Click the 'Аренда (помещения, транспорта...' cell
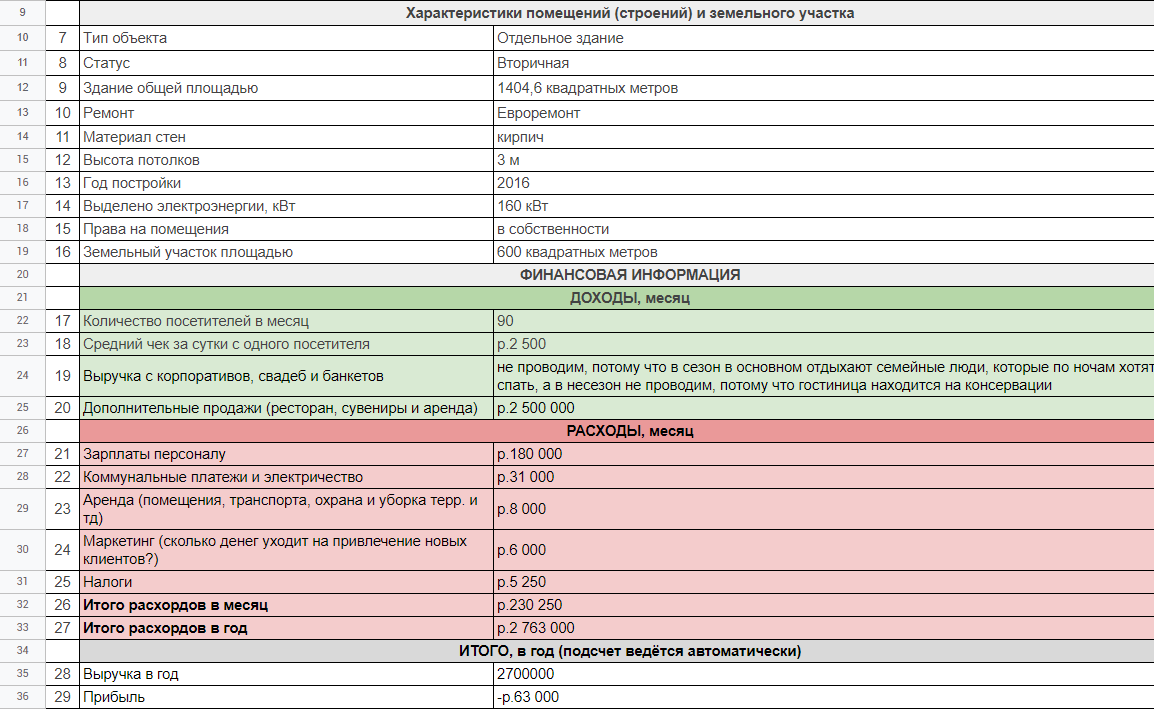The height and width of the screenshot is (709, 1154). coord(286,509)
